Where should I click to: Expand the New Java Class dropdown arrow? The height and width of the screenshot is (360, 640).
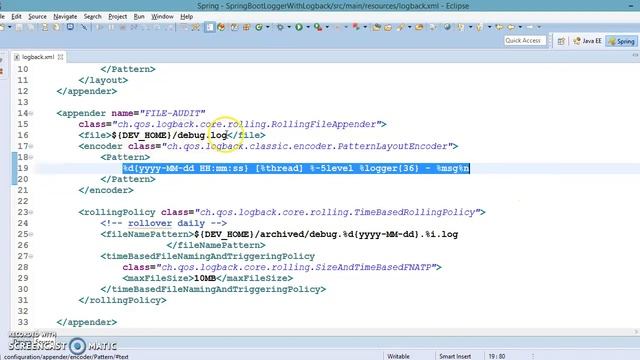tap(268, 27)
